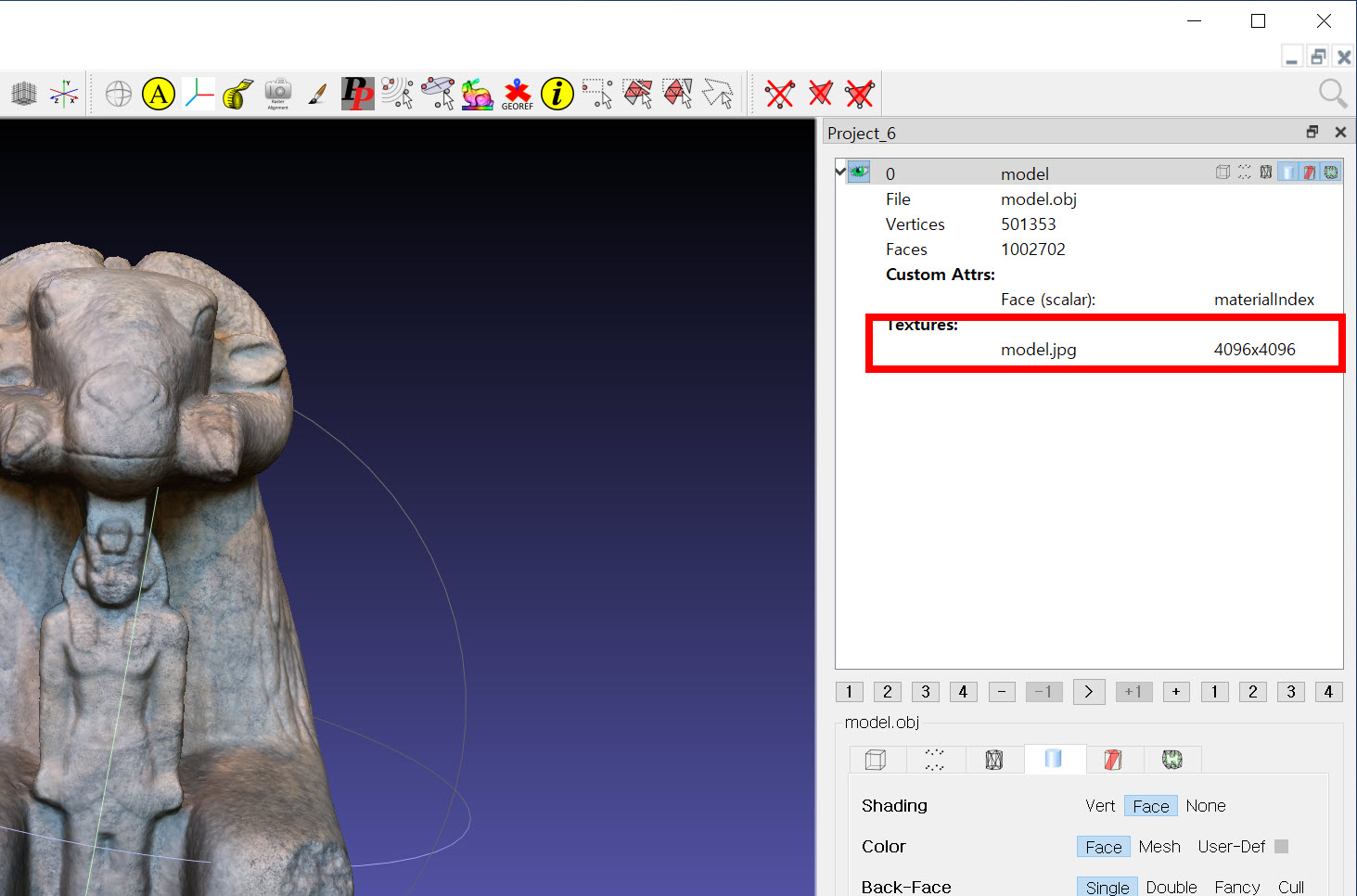Toggle points icon in model layer row
The height and width of the screenshot is (896, 1357).
[1244, 172]
